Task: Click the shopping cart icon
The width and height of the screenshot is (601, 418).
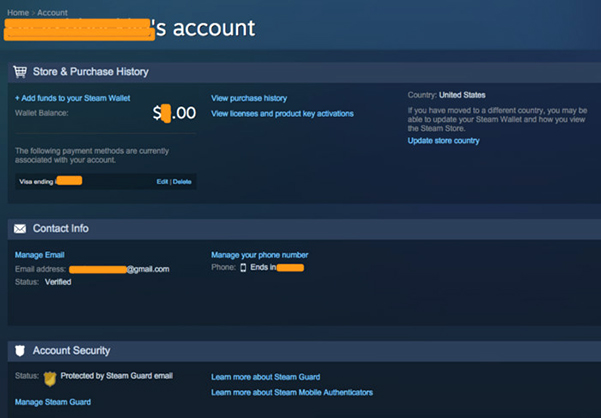Action: point(20,72)
